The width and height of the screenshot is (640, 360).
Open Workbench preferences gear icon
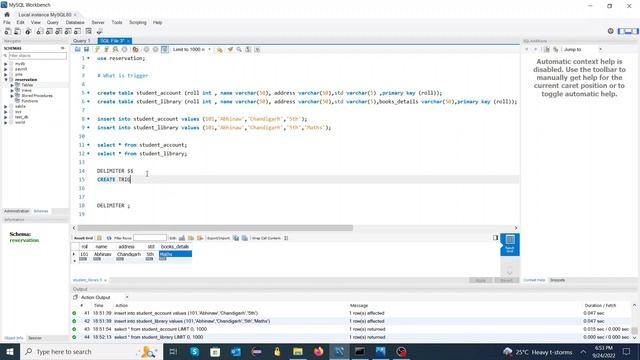point(611,31)
